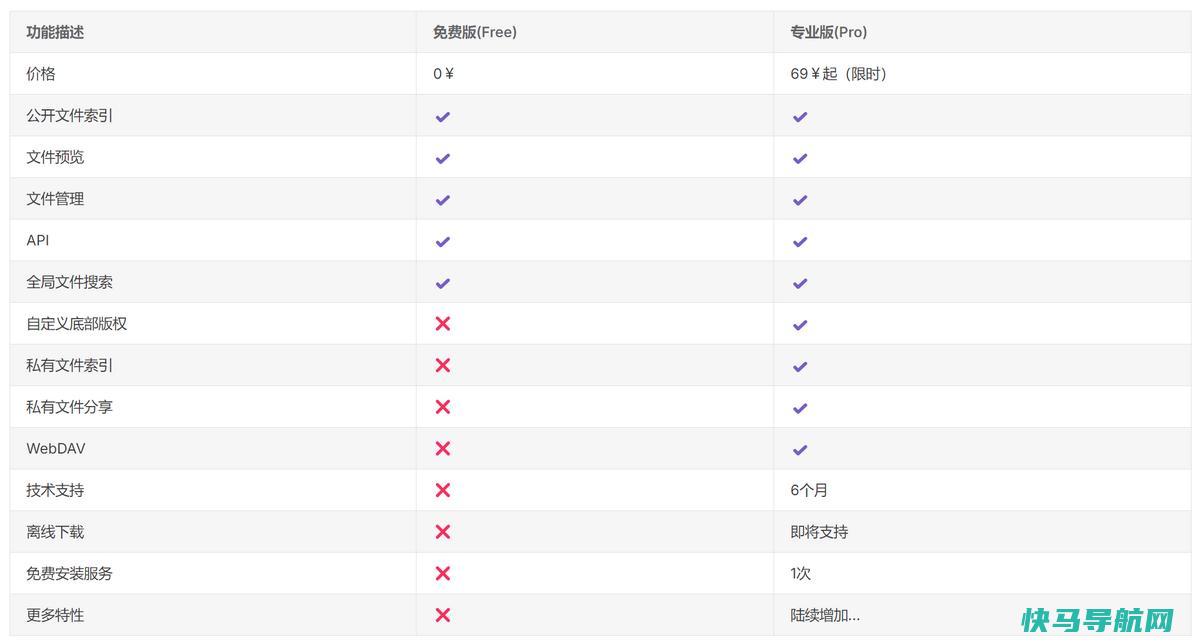Click the 陆续增加... text
1200x642 pixels.
825,615
